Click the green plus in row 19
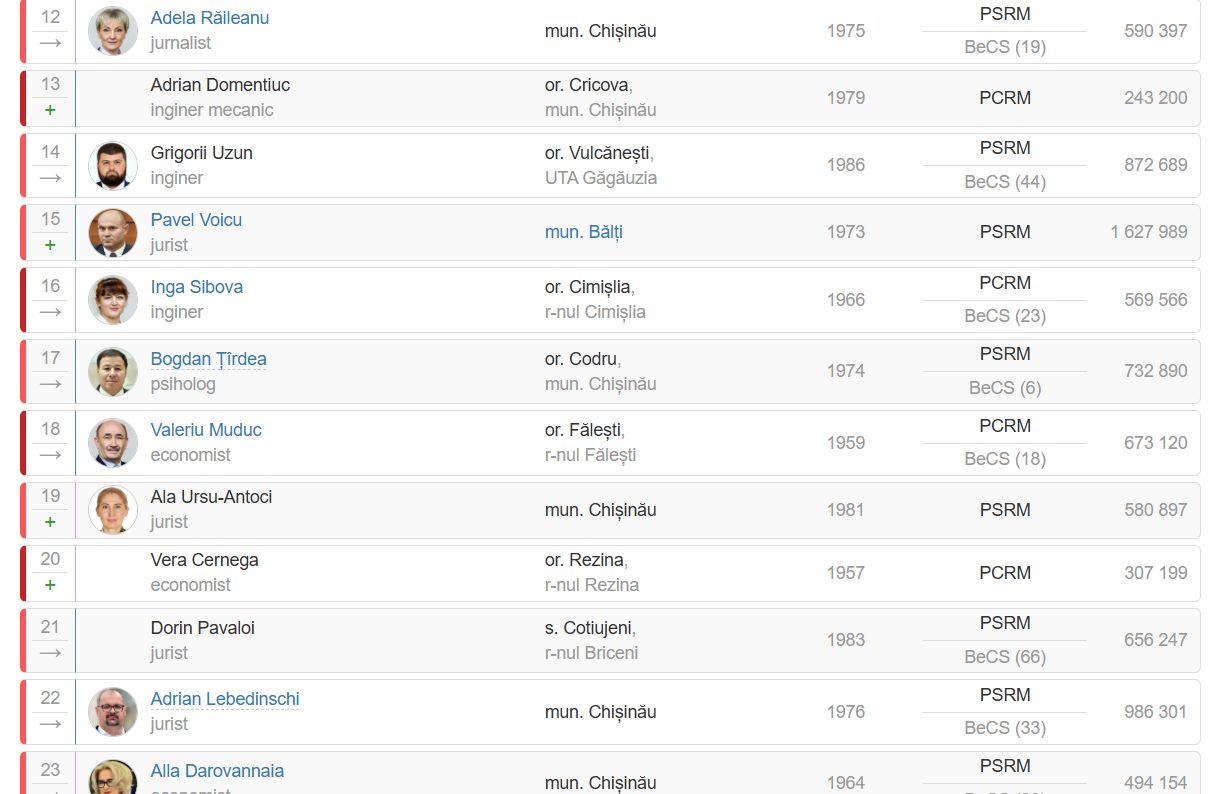Screen dimensions: 1224x794 click(50, 522)
